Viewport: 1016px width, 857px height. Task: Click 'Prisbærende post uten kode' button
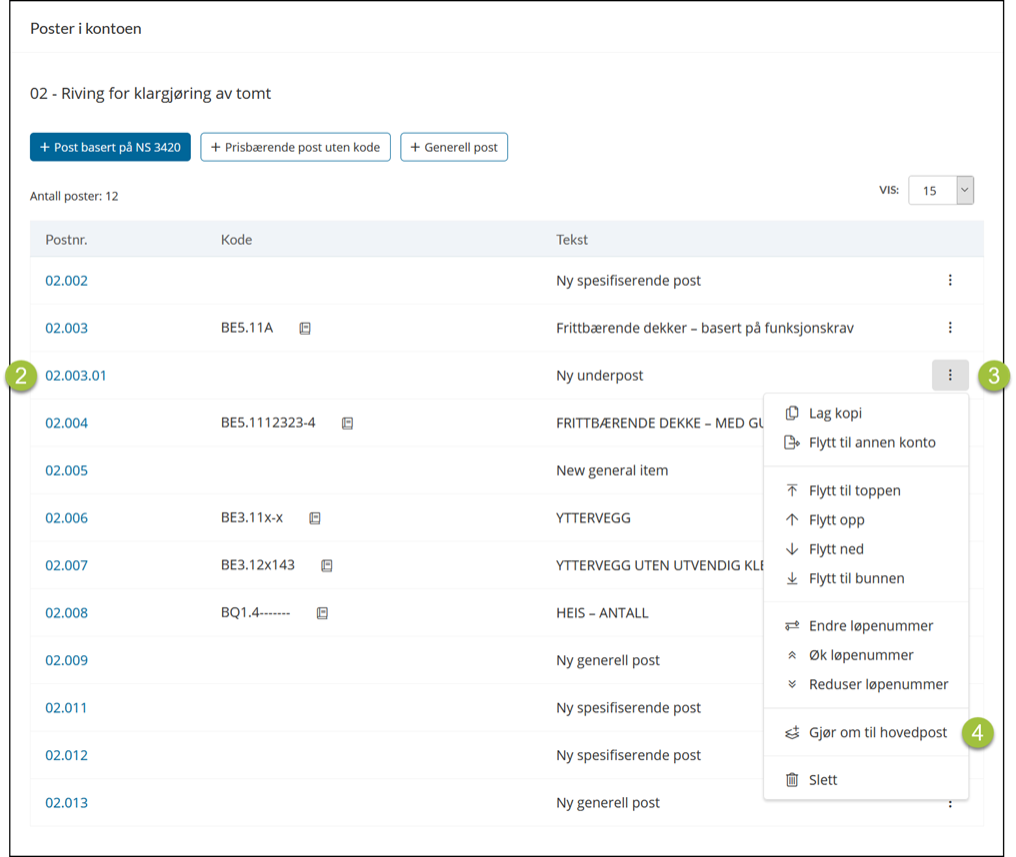click(295, 147)
